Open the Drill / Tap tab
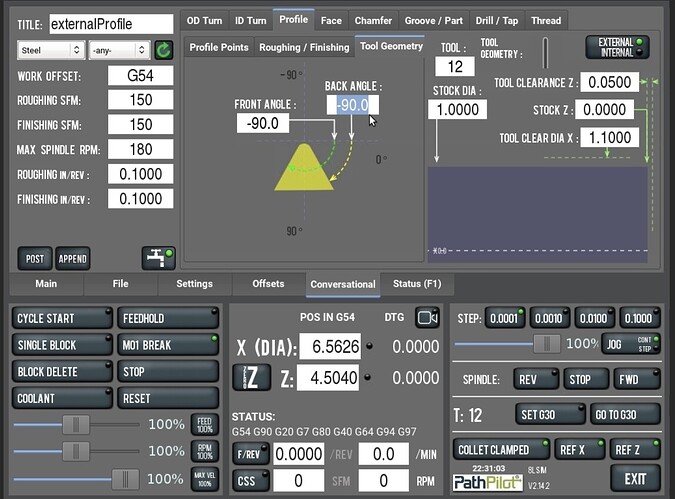 pyautogui.click(x=497, y=21)
